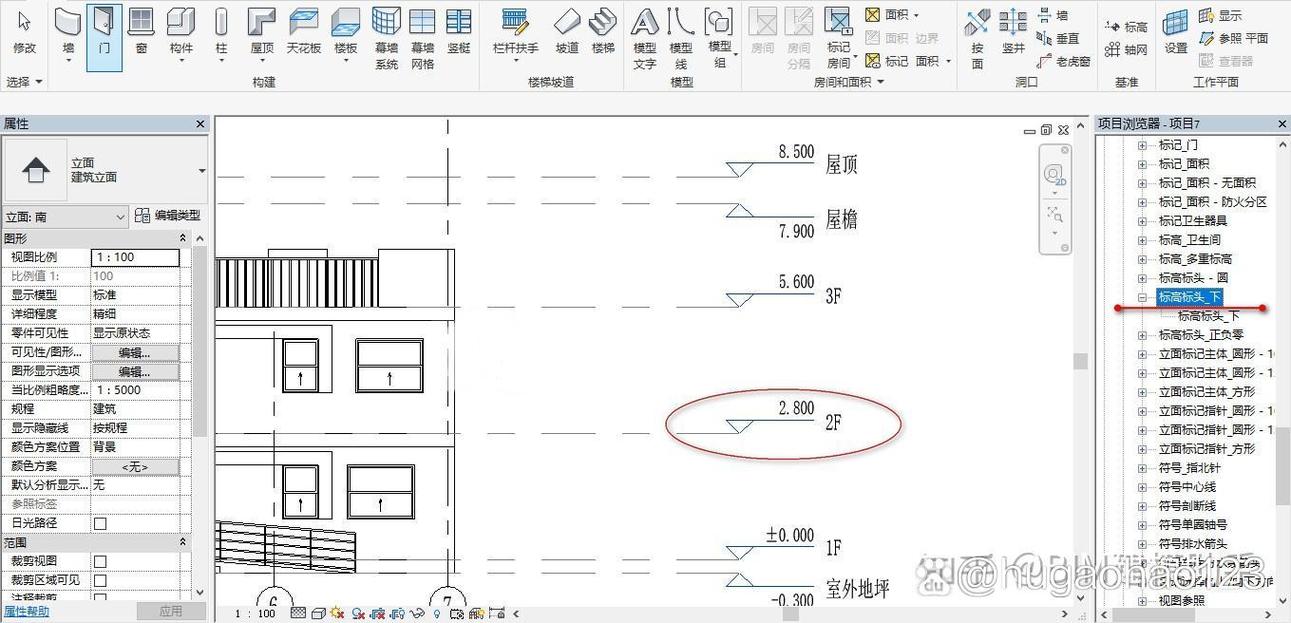Open the 属性帮助 link
The width and height of the screenshot is (1291, 623).
(26, 611)
